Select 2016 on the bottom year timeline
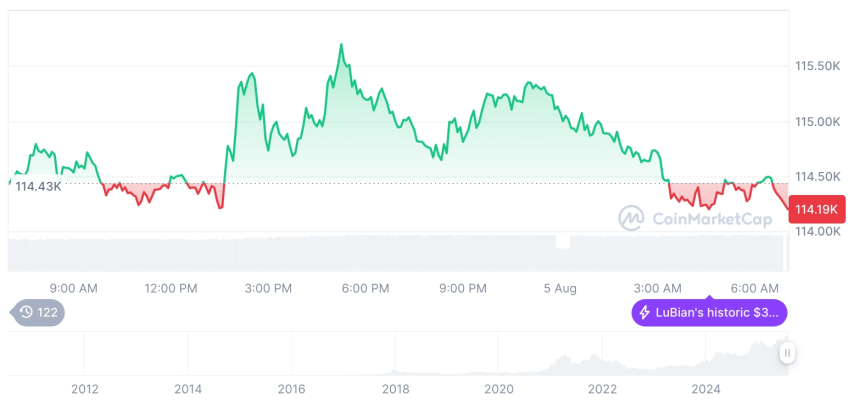The height and width of the screenshot is (401, 860). click(x=292, y=388)
